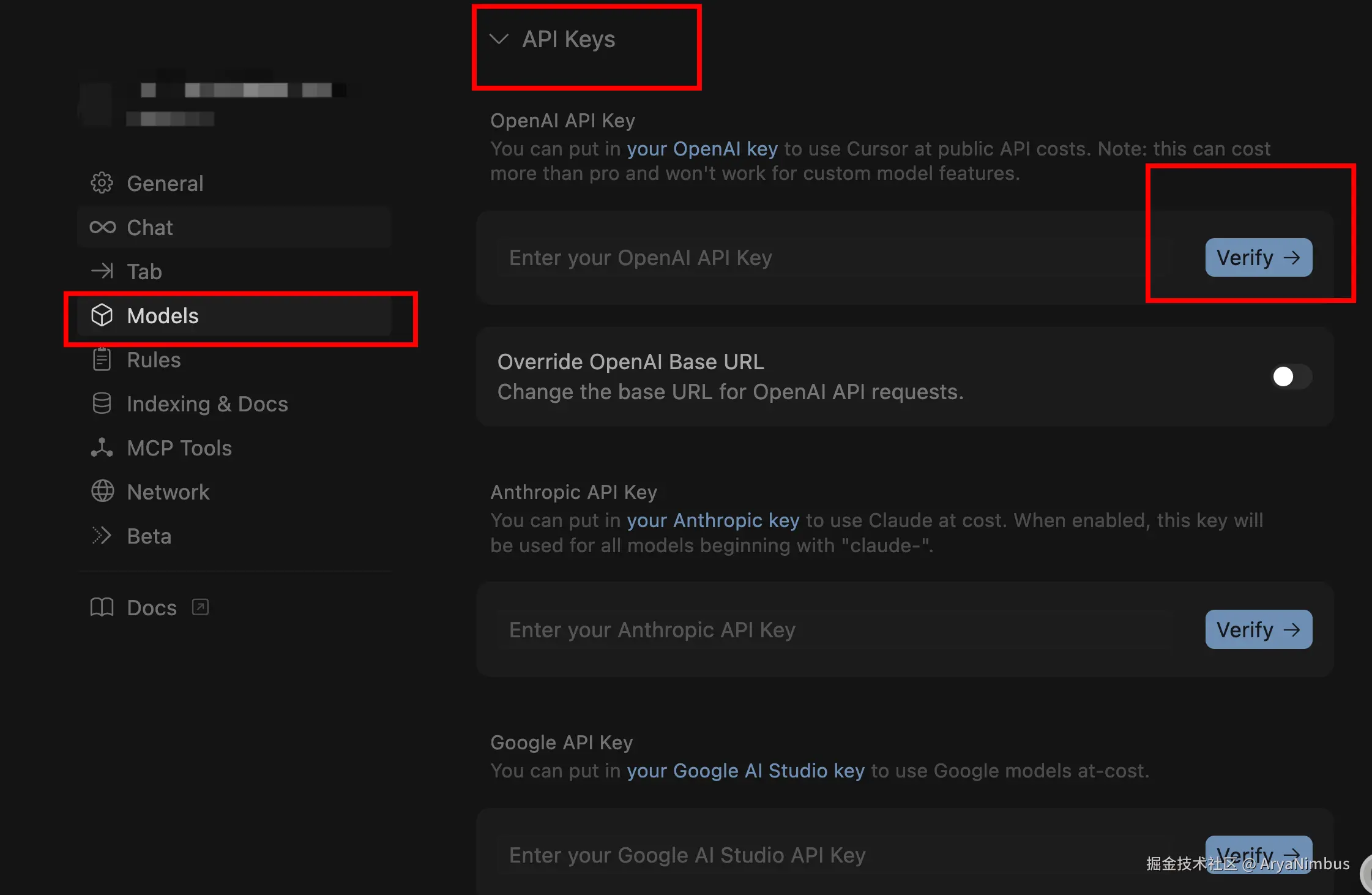Verify the Anthropic API key
Viewport: 1372px width, 895px height.
[x=1258, y=629]
